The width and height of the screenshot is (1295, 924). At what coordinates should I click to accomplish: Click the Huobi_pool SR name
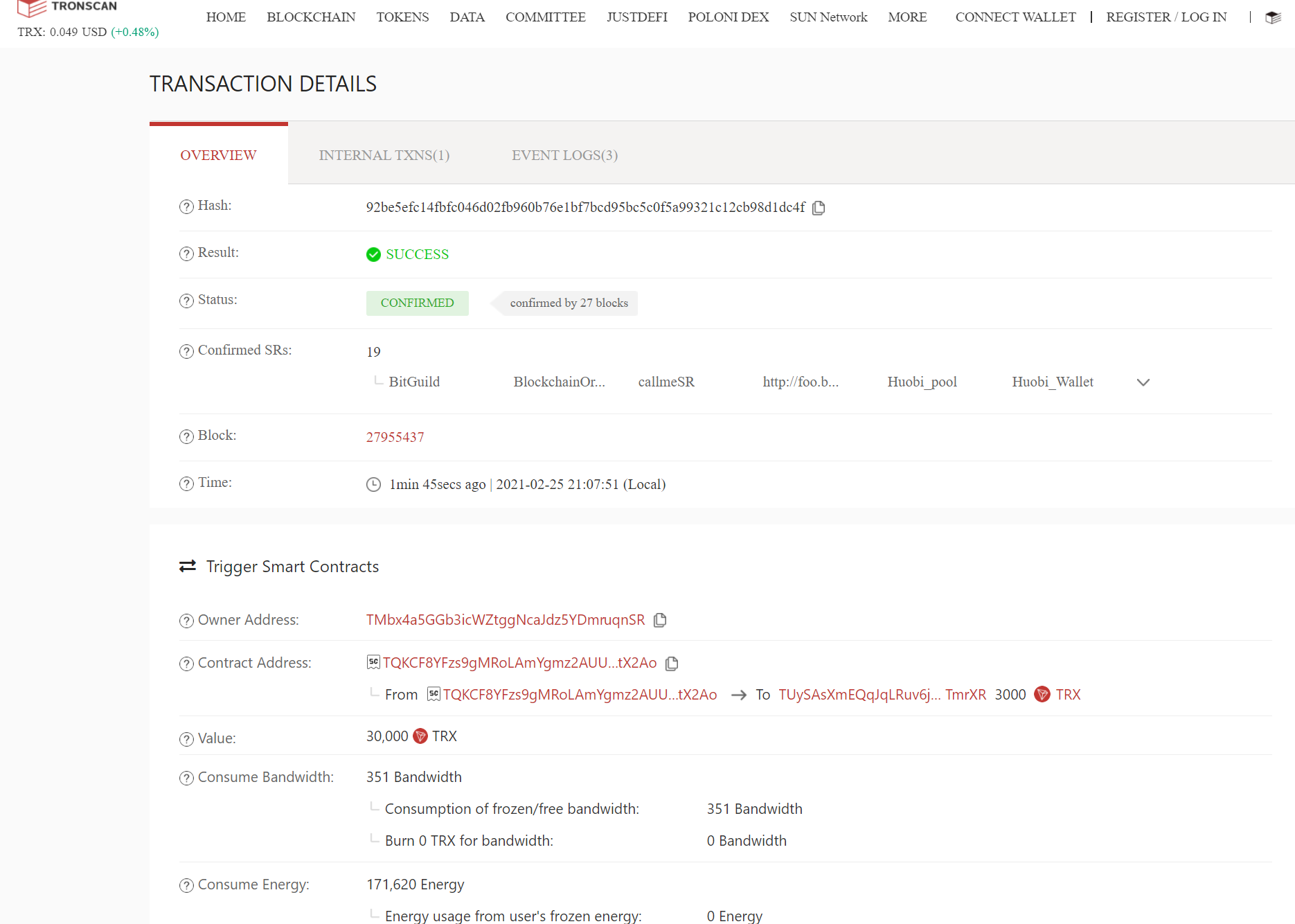pyautogui.click(x=922, y=382)
